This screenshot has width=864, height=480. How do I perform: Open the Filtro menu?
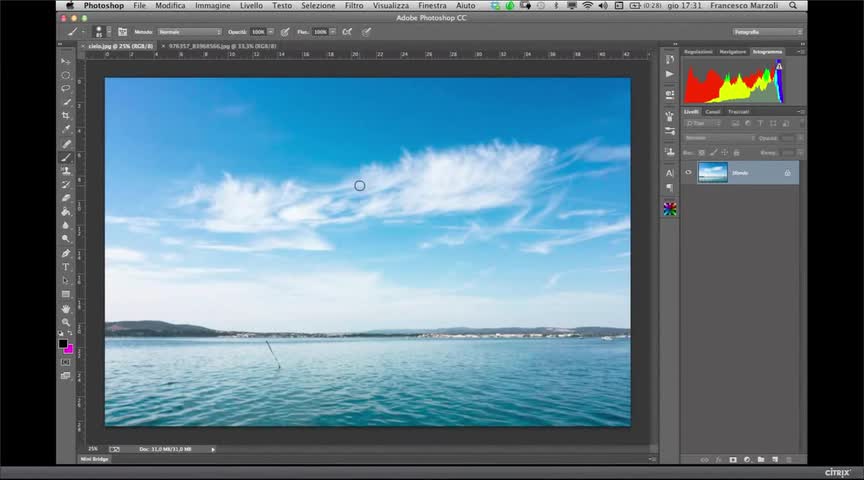pyautogui.click(x=354, y=6)
